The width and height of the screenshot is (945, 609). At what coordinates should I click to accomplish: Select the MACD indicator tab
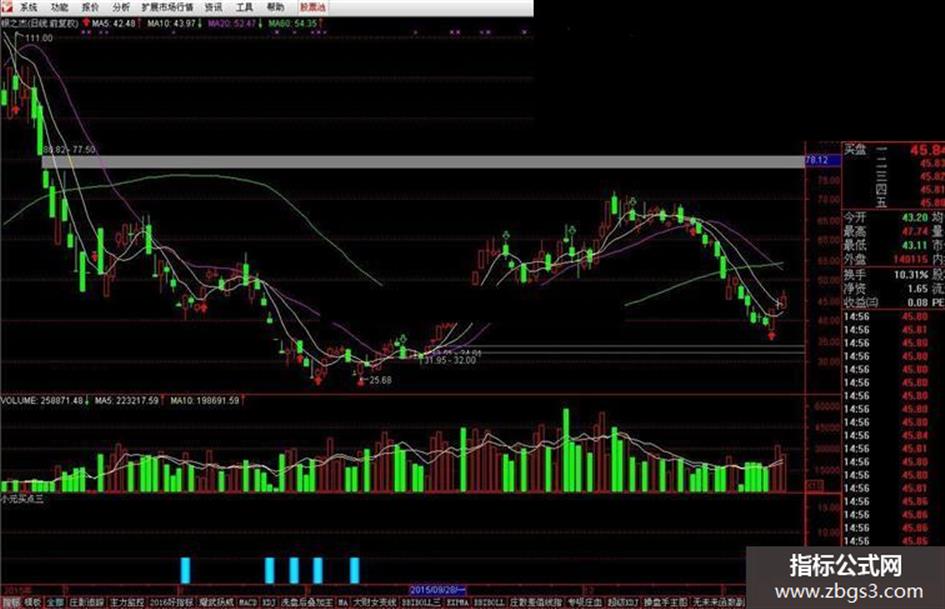click(x=248, y=602)
